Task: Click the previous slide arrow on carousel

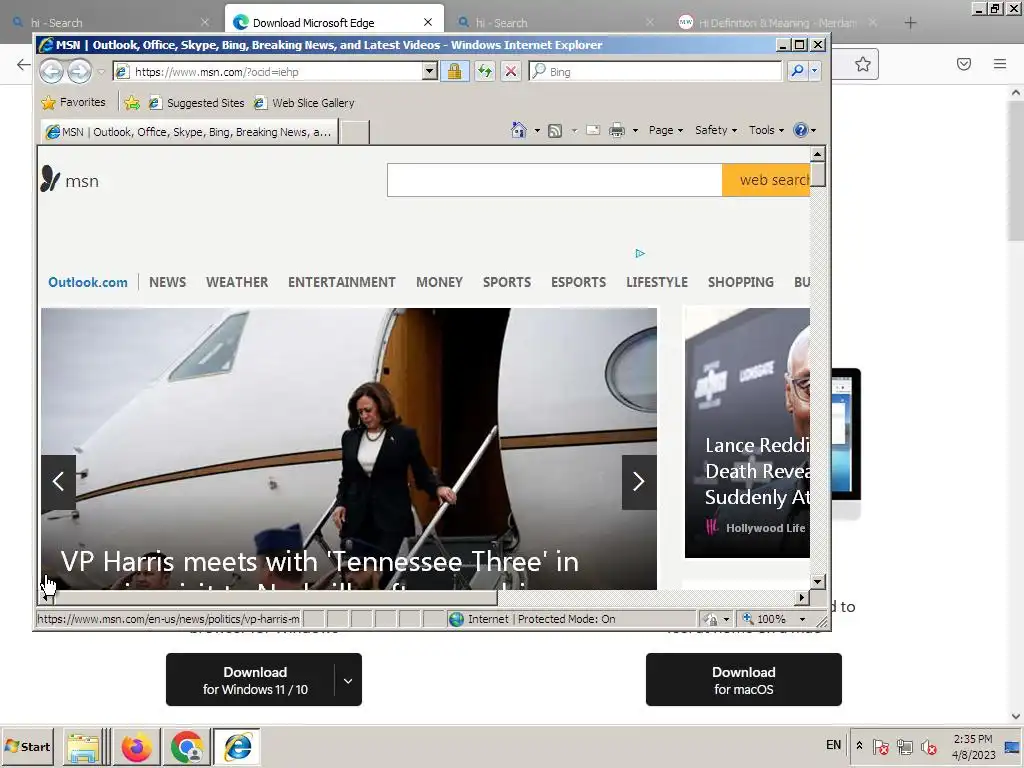Action: click(58, 482)
